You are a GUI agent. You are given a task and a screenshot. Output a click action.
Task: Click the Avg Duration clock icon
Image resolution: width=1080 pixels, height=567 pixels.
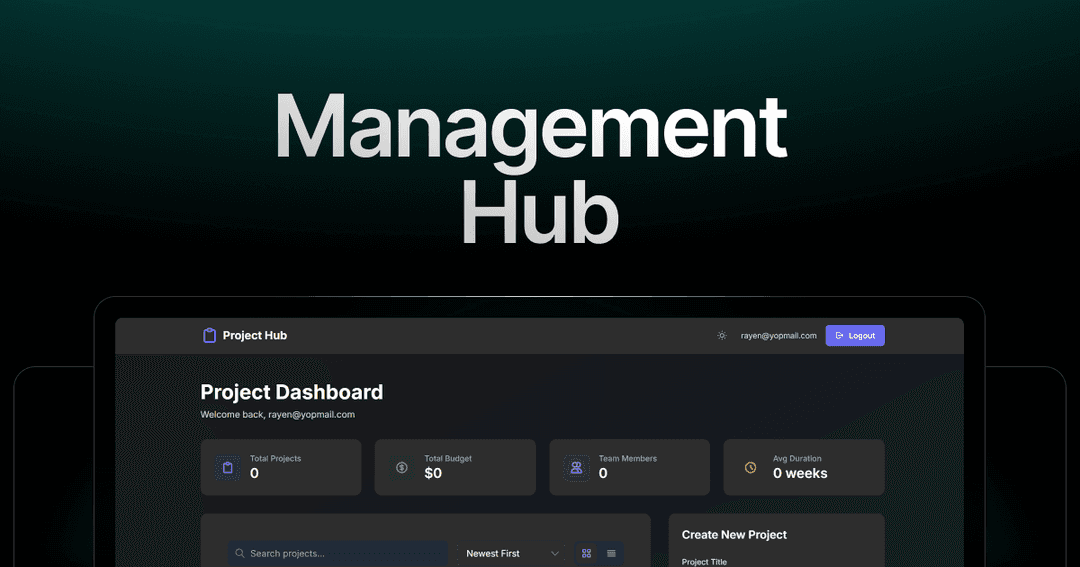click(x=750, y=467)
